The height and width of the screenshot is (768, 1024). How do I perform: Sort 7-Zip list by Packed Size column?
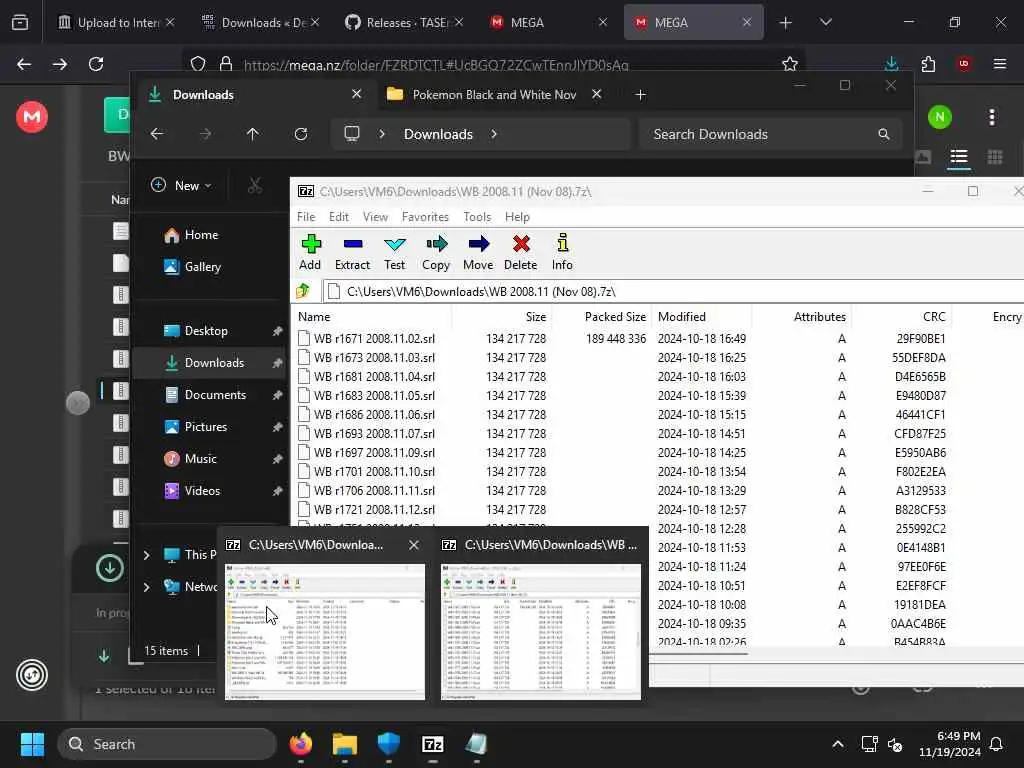[x=601, y=317]
